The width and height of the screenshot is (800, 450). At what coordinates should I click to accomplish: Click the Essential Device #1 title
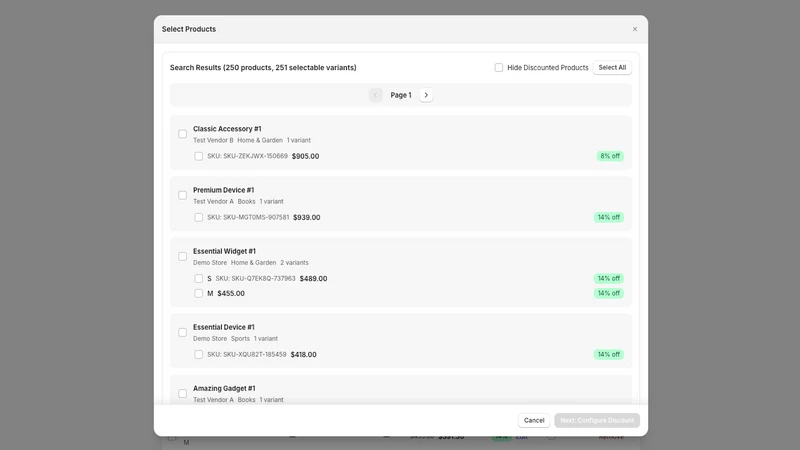[223, 327]
